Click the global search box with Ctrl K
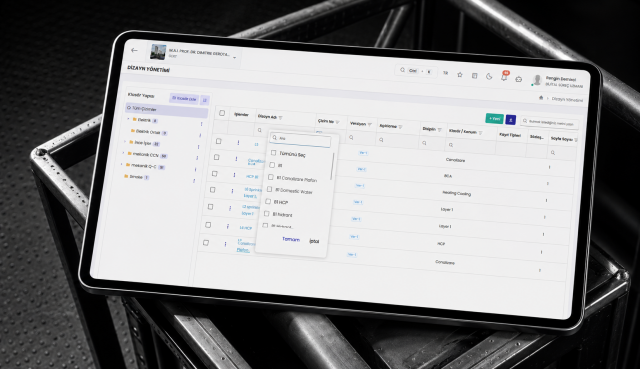The image size is (640, 369). (x=416, y=71)
